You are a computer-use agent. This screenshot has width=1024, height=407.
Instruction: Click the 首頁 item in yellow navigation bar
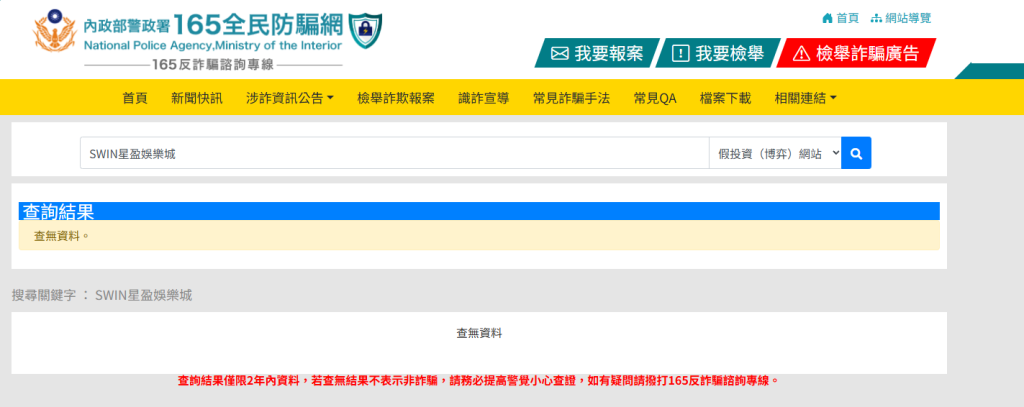pyautogui.click(x=135, y=98)
